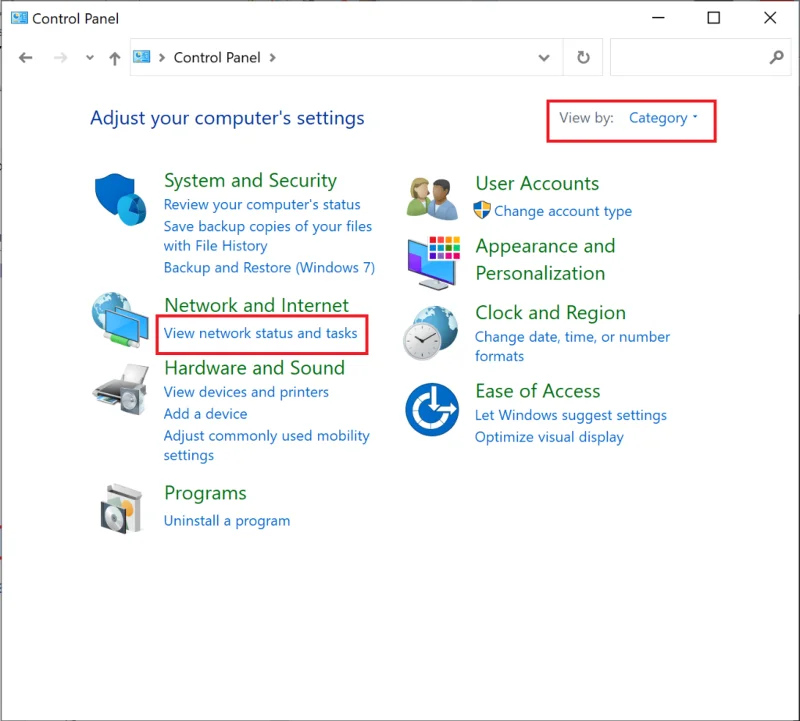Click Uninstall a program link
Screen dimensions: 800x721
[227, 521]
